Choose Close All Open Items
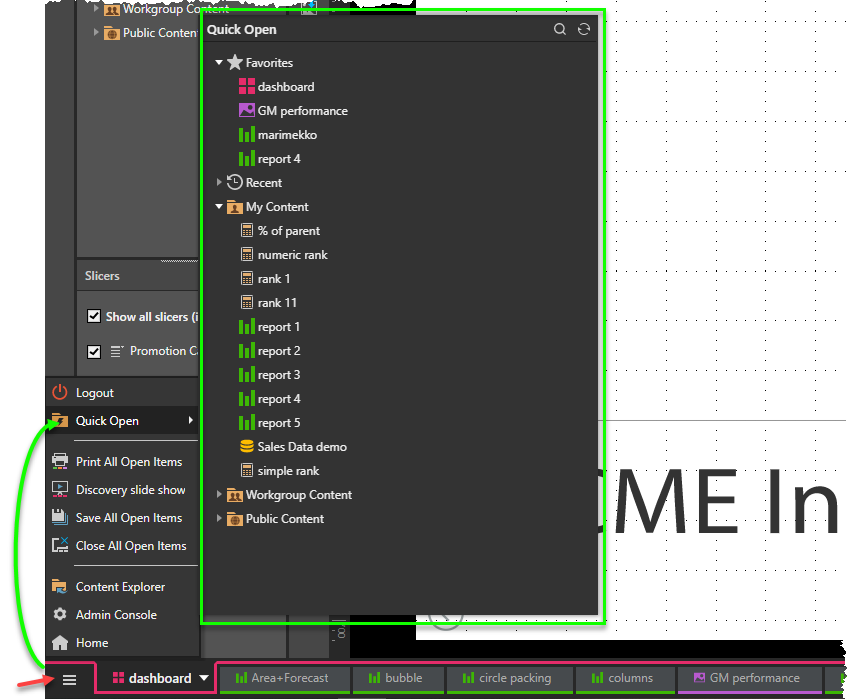The image size is (847, 699). click(130, 546)
